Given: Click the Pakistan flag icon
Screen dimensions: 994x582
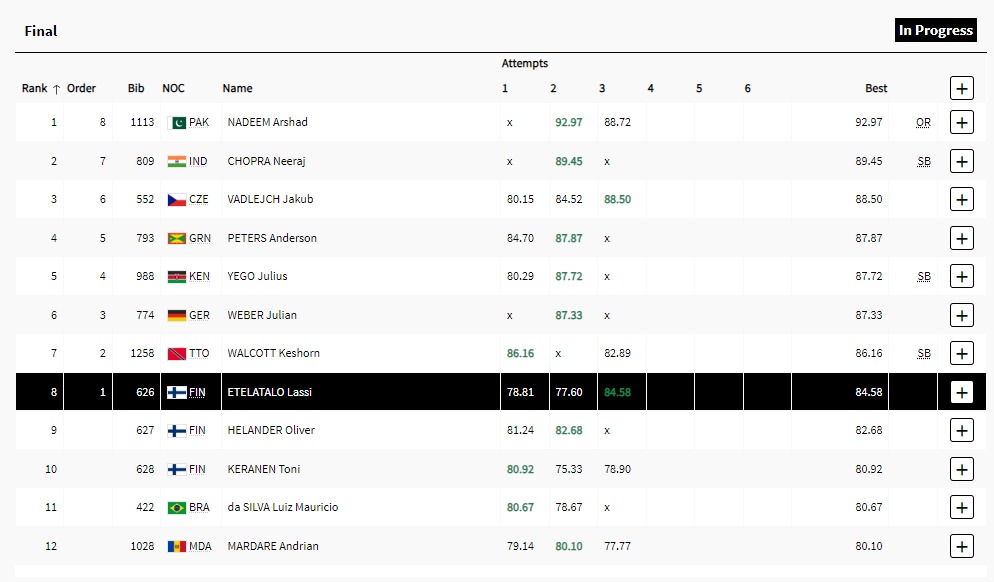Looking at the screenshot, I should (177, 122).
